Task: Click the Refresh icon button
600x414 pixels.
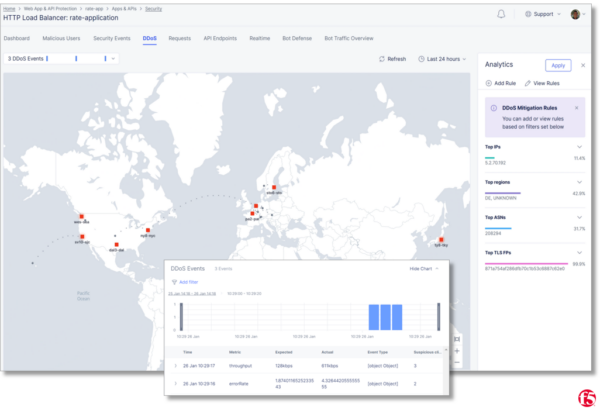Action: (x=383, y=59)
